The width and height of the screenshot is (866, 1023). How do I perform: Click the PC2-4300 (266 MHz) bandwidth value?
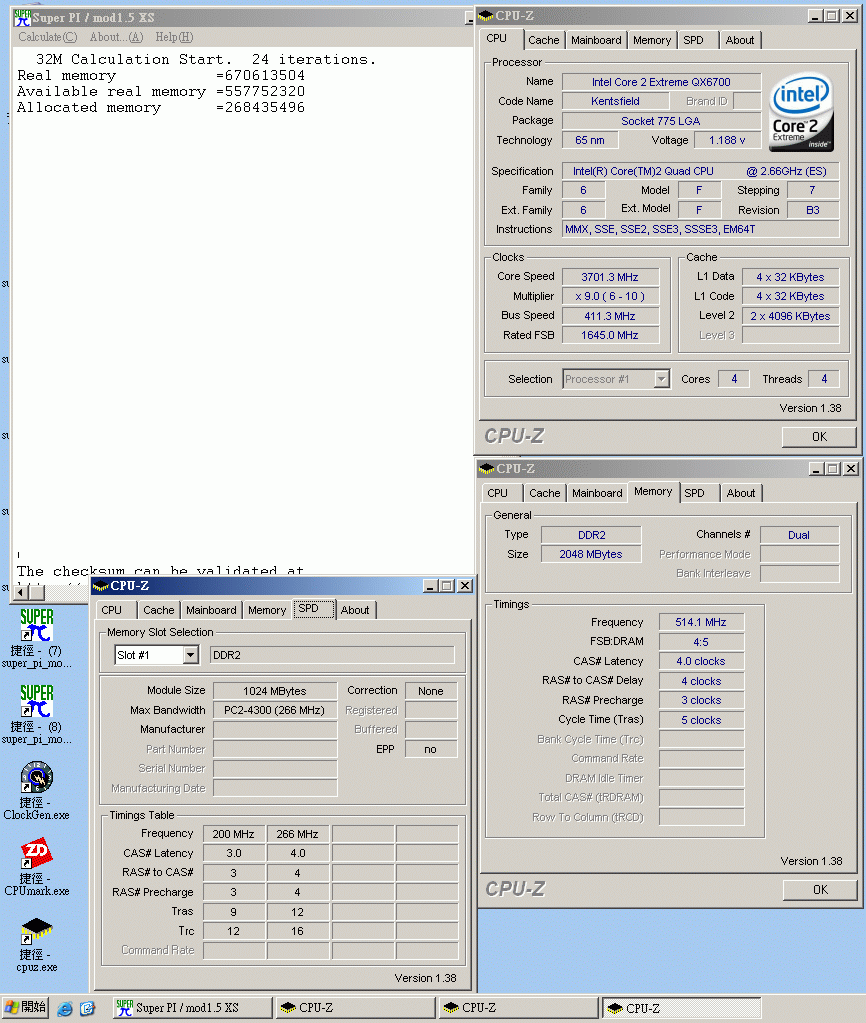click(275, 710)
